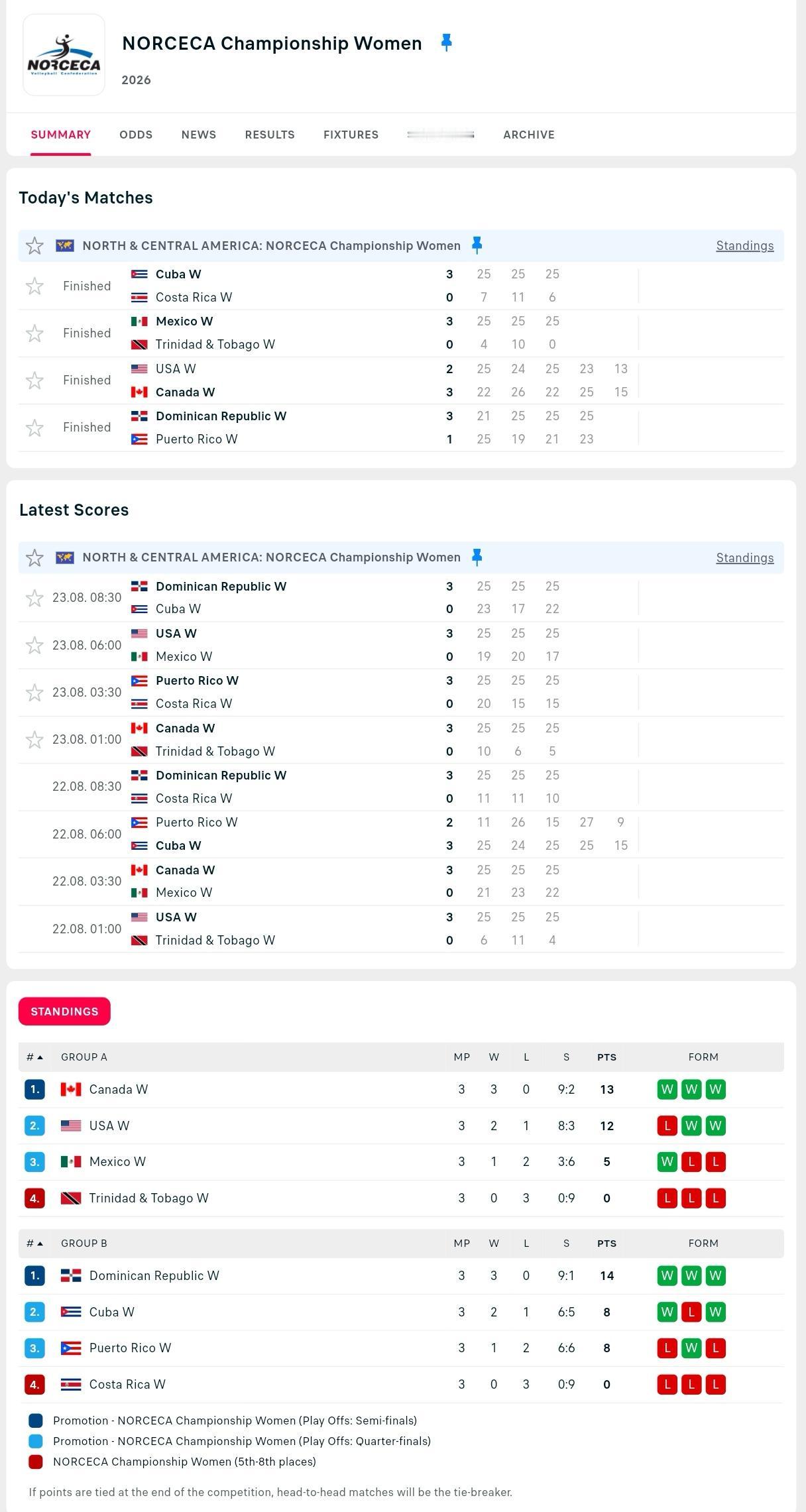Click the Puerto Rico flag in Today's Matches
Viewport: 806px width, 1512px height.
pyautogui.click(x=139, y=439)
